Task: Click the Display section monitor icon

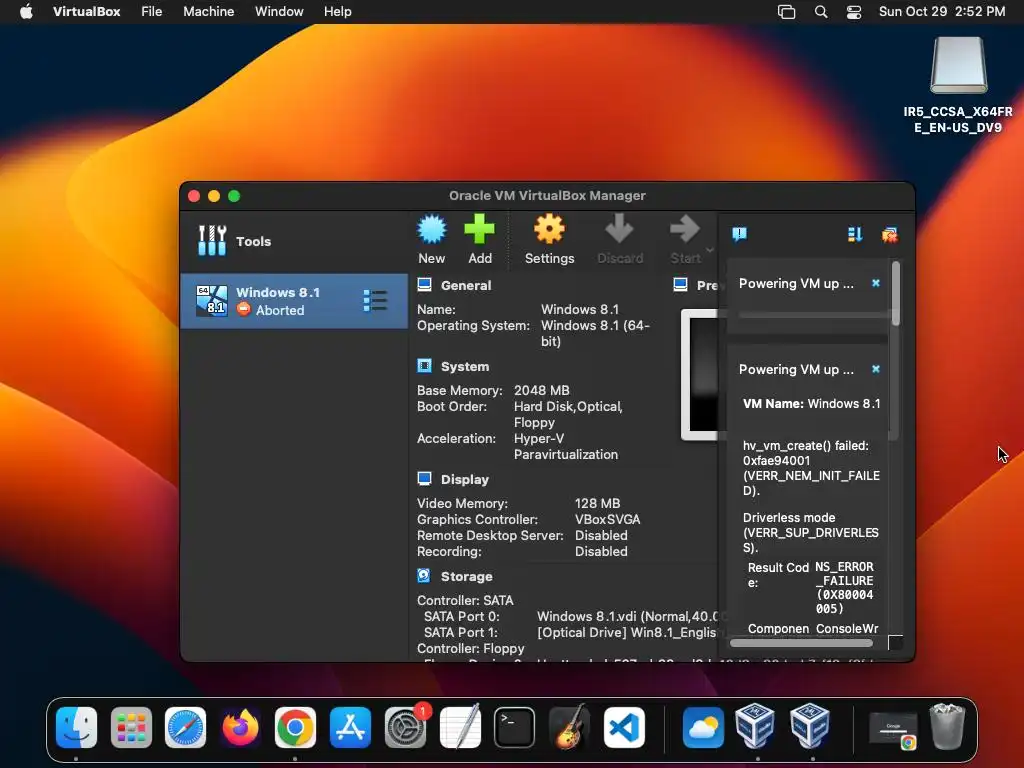Action: [x=424, y=479]
